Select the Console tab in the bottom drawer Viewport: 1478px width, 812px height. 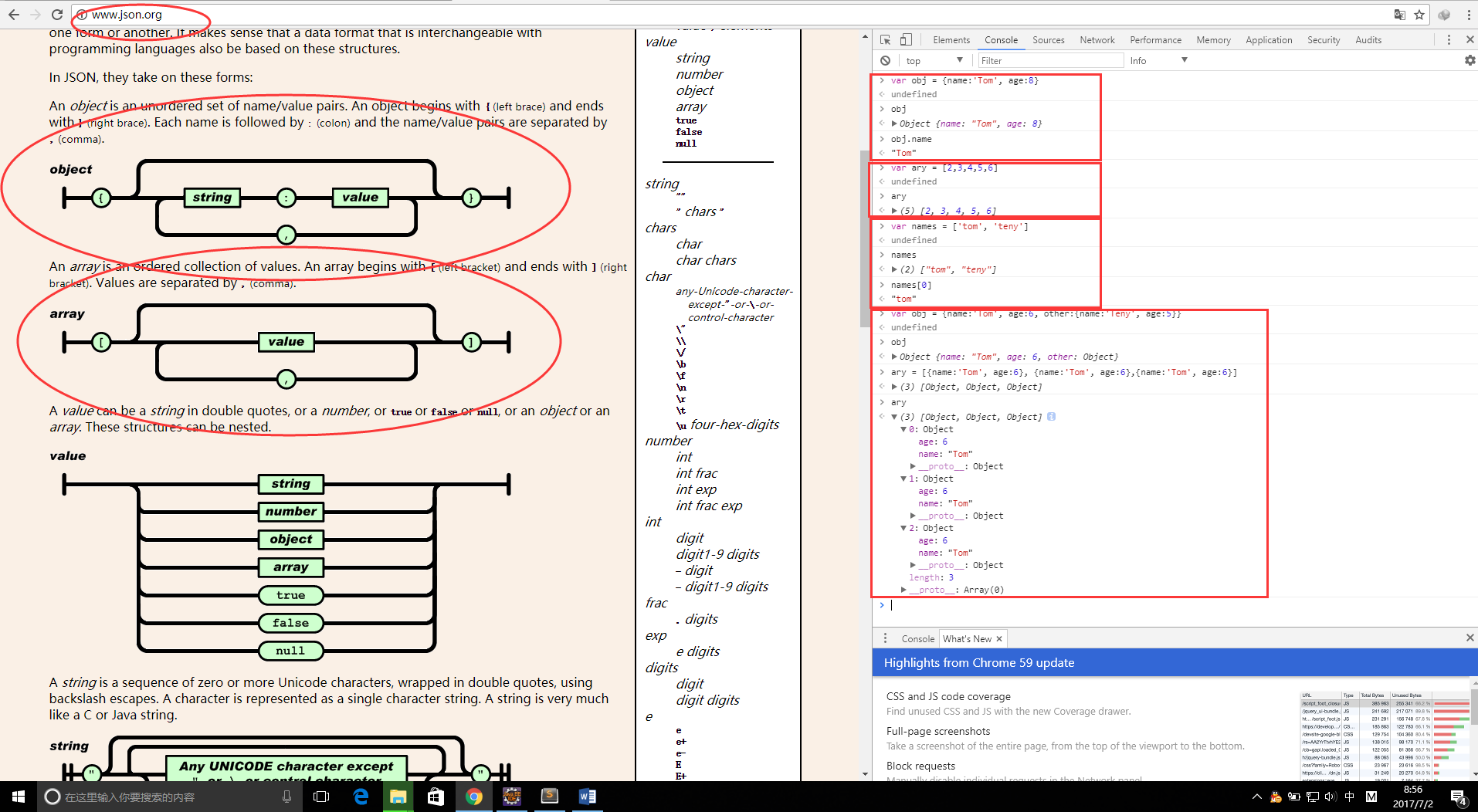click(x=917, y=638)
